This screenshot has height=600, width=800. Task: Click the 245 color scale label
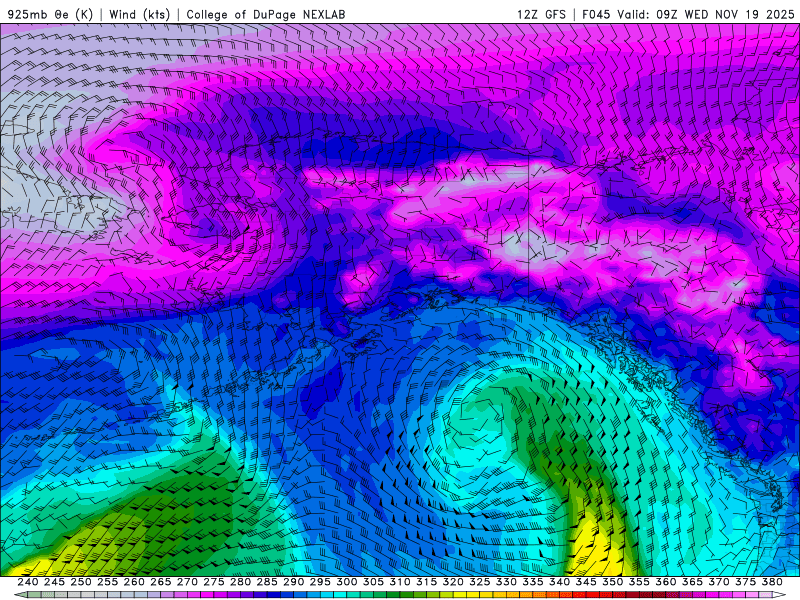[54, 582]
